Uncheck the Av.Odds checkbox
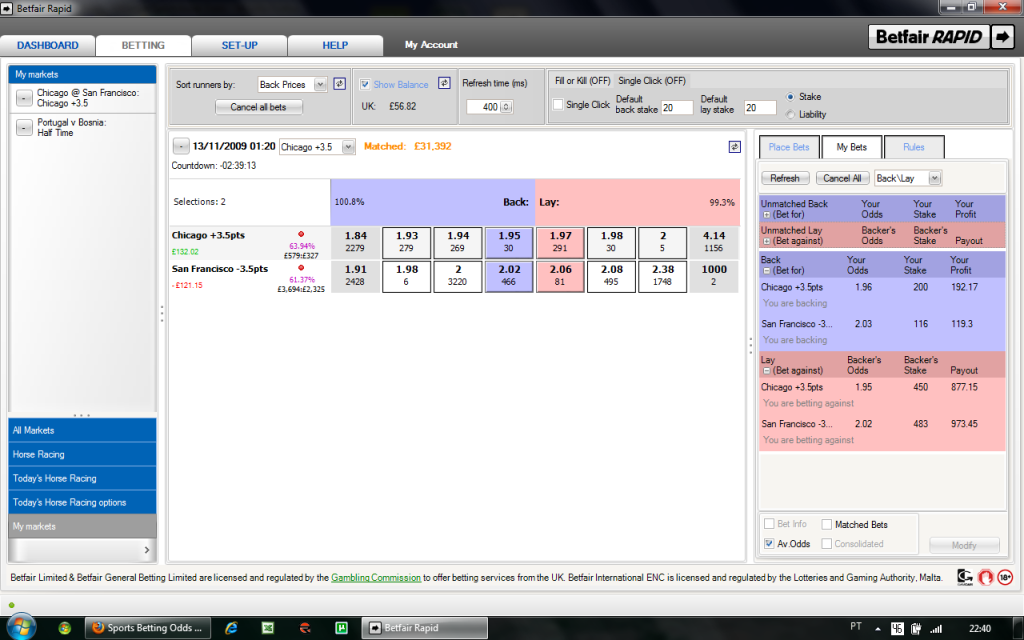 [769, 543]
